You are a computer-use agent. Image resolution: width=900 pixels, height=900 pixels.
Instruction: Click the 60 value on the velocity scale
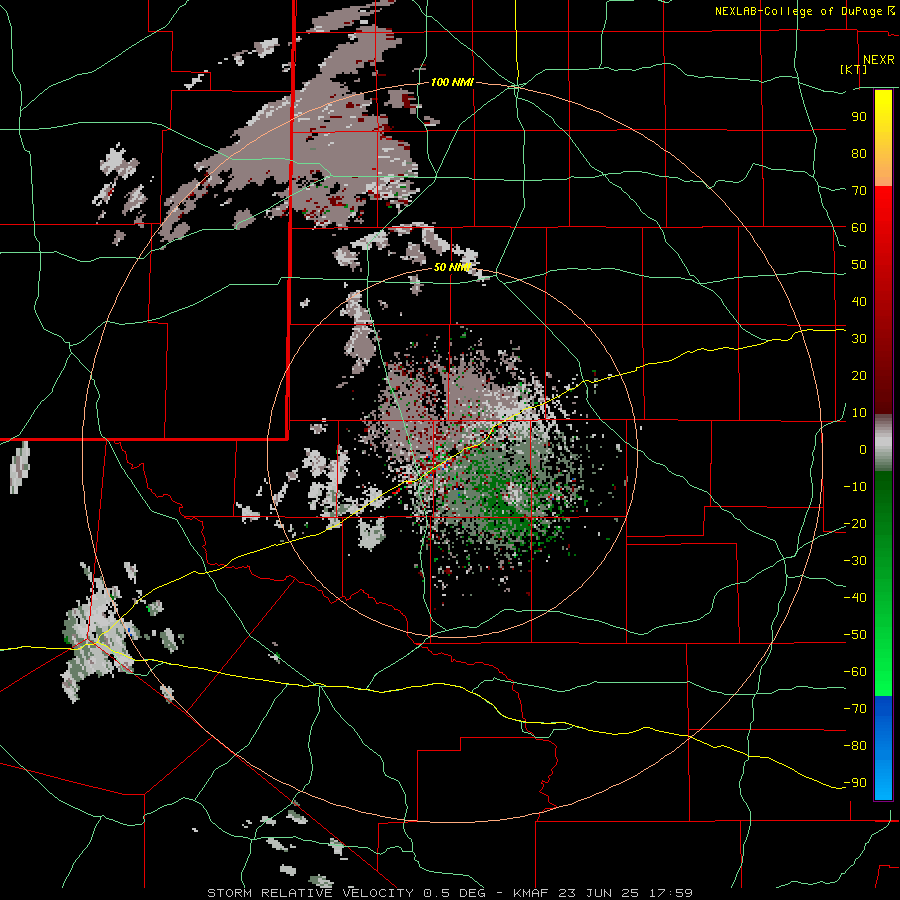click(x=859, y=227)
